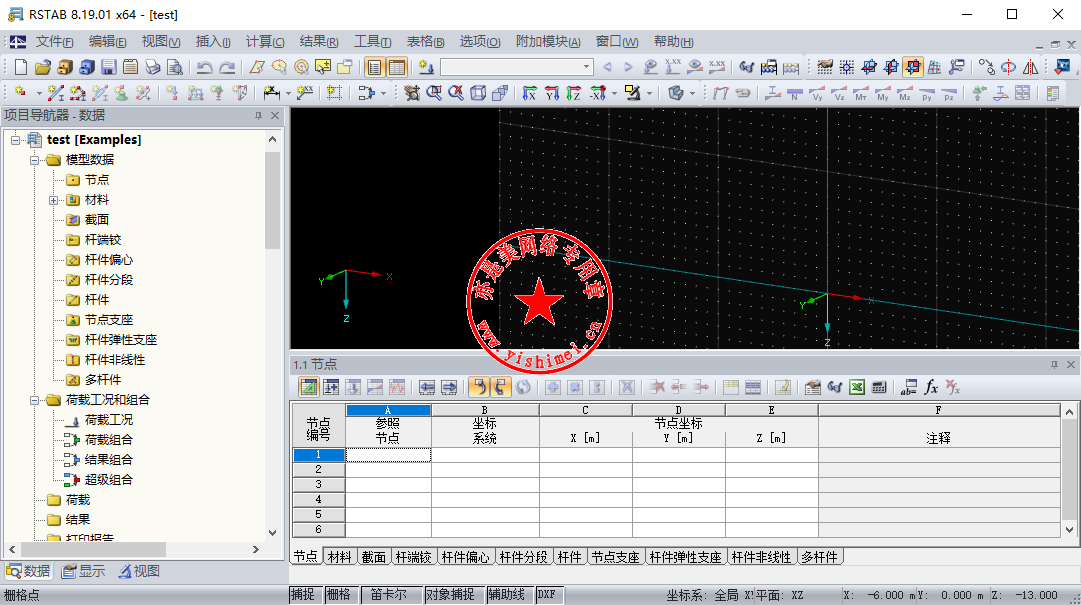
Task: Open a file using the folder icon
Action: 43,67
